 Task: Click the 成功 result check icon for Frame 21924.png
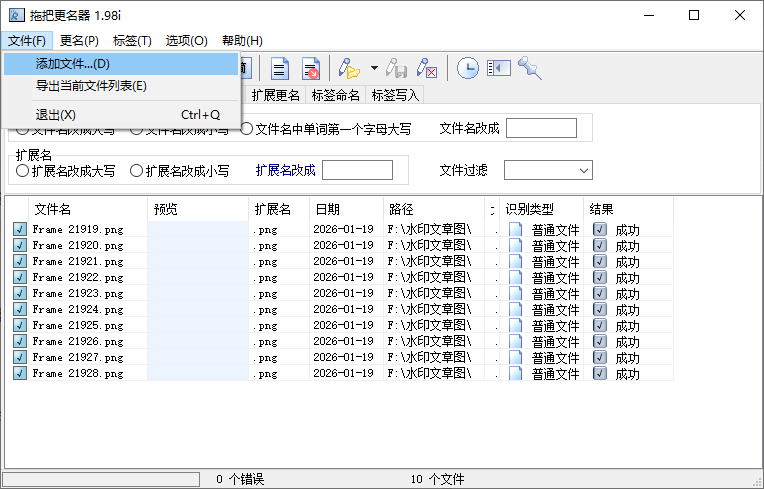coord(600,309)
